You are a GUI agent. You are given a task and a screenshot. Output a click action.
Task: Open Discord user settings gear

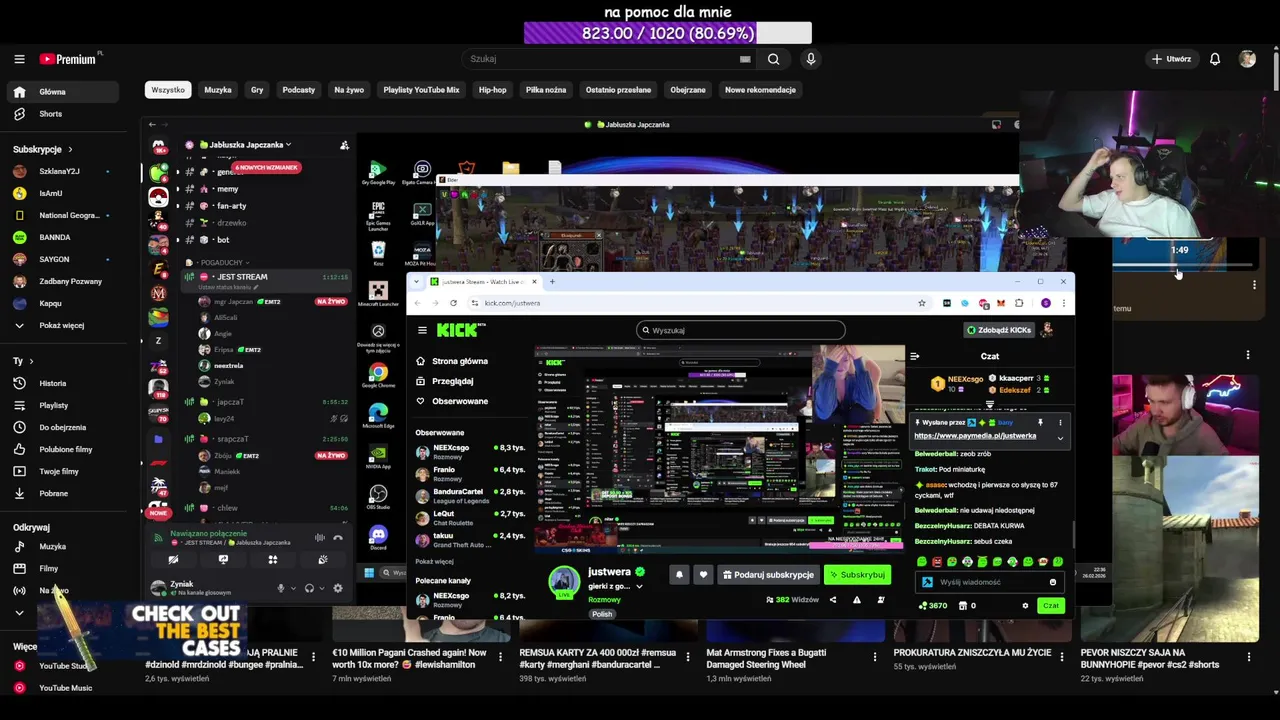pos(338,588)
